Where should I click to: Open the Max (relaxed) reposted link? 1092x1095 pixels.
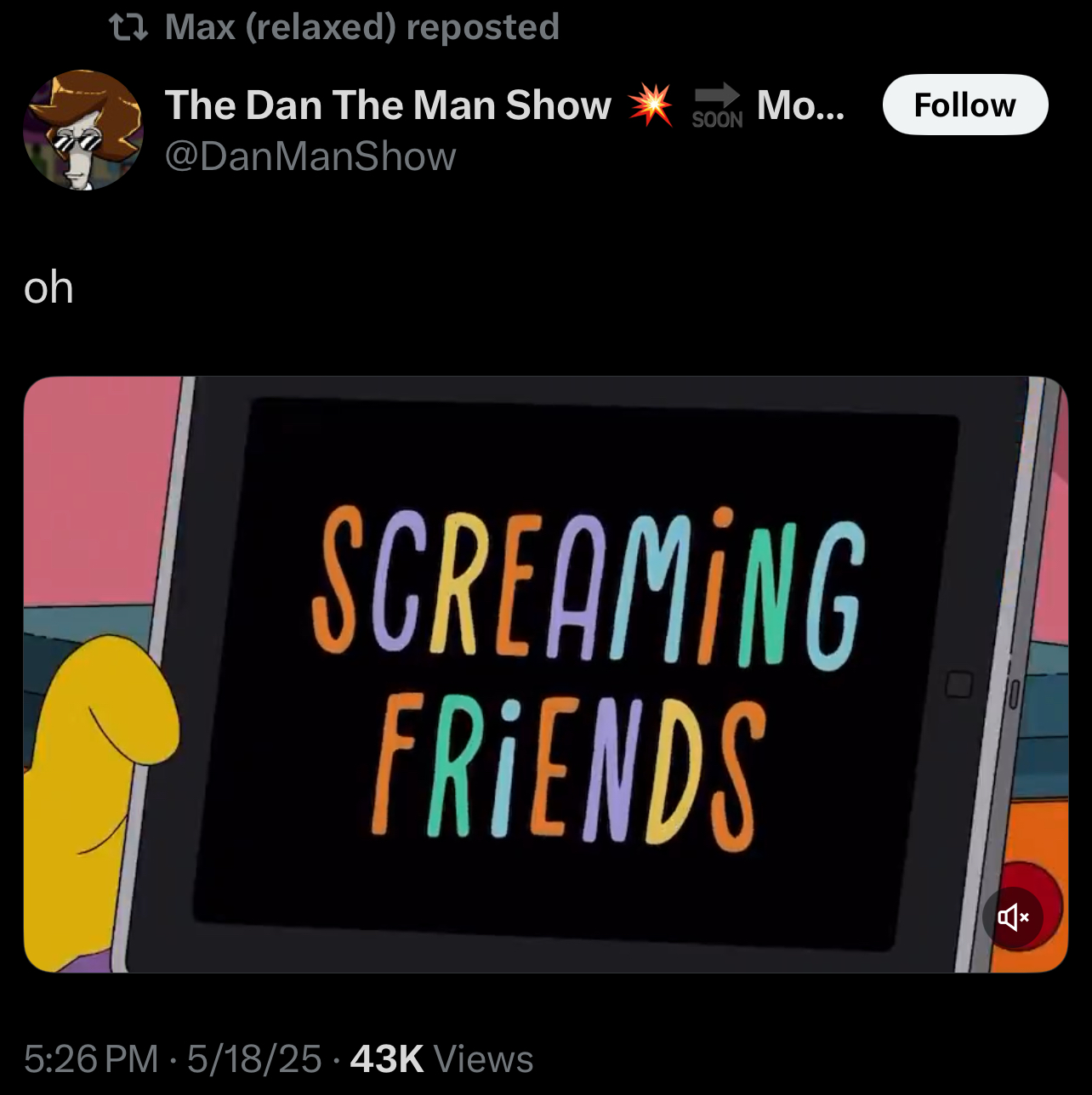tap(361, 27)
